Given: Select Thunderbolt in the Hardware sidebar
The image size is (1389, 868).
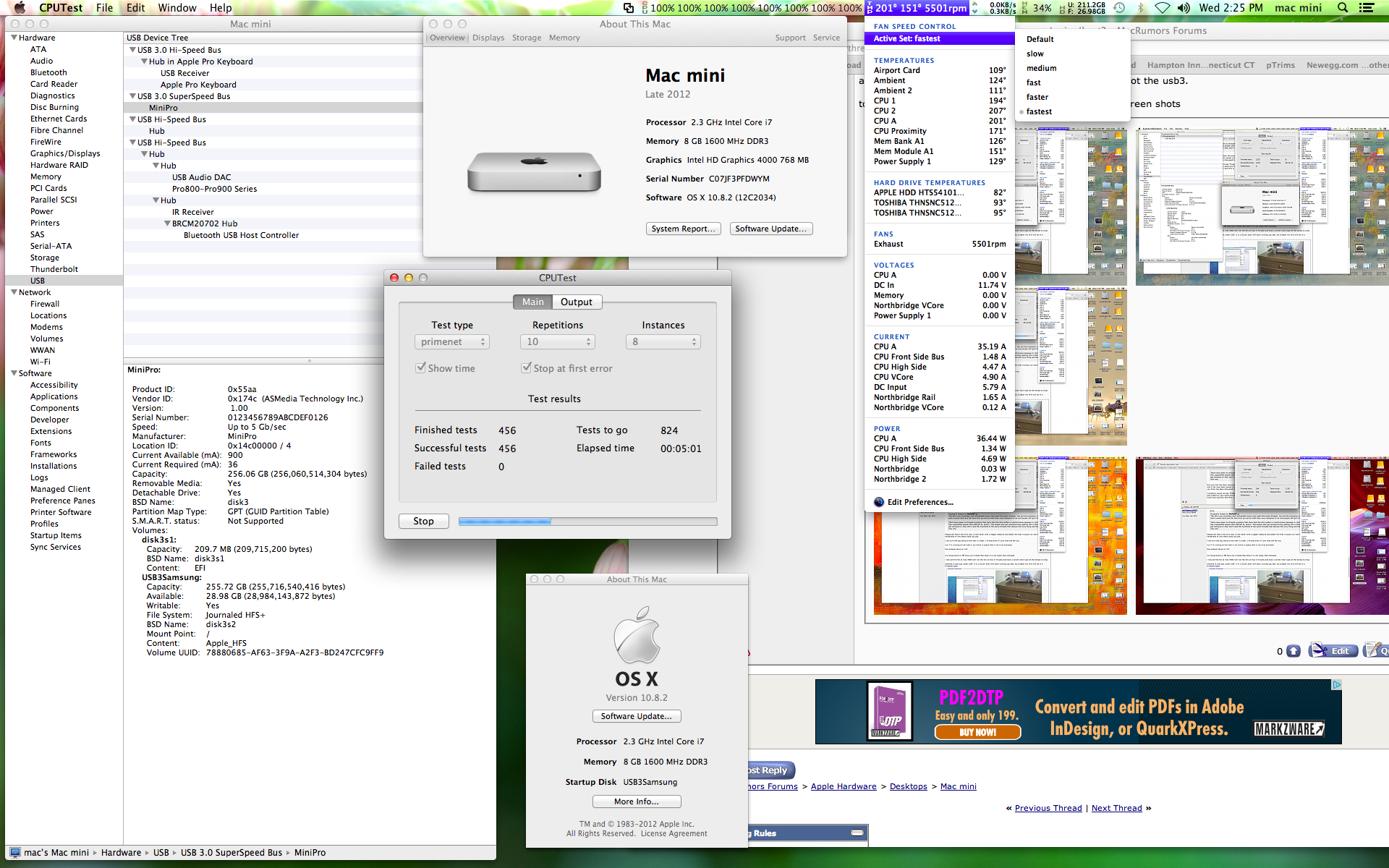Looking at the screenshot, I should pyautogui.click(x=54, y=269).
